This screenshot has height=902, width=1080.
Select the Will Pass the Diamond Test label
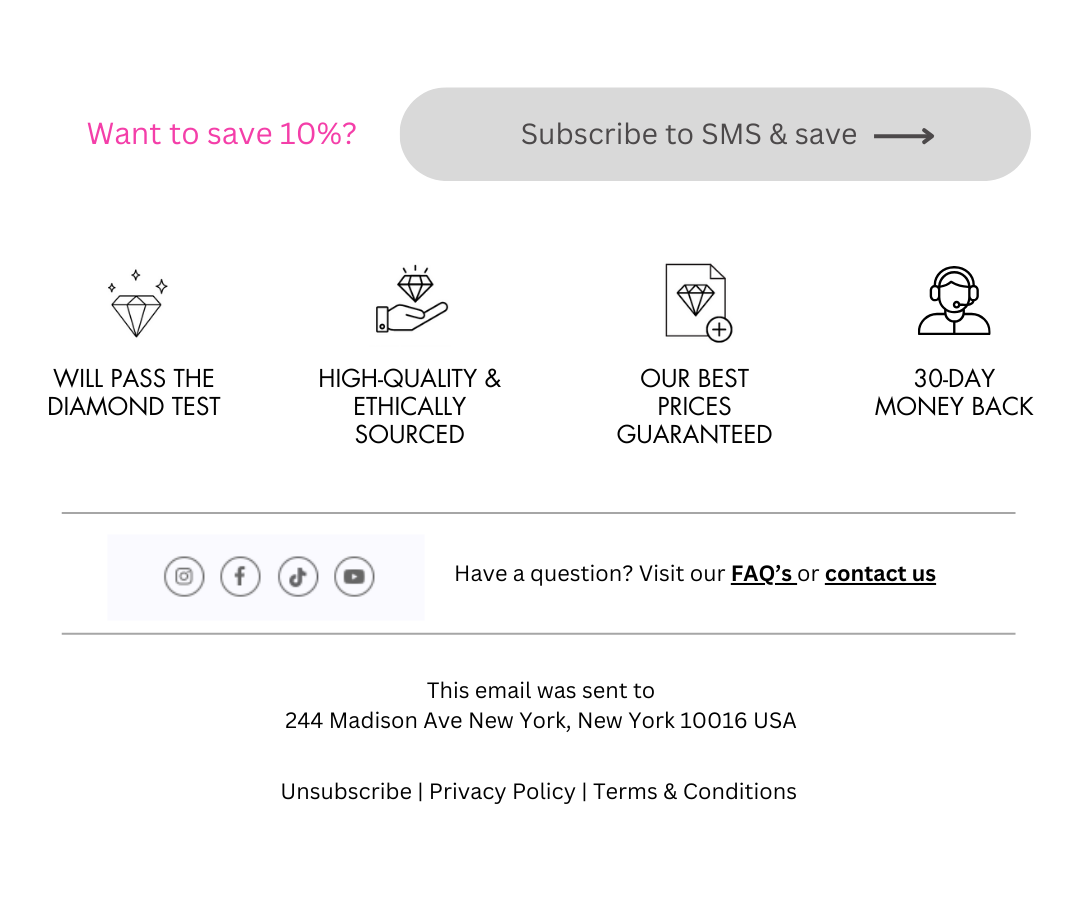pos(134,392)
